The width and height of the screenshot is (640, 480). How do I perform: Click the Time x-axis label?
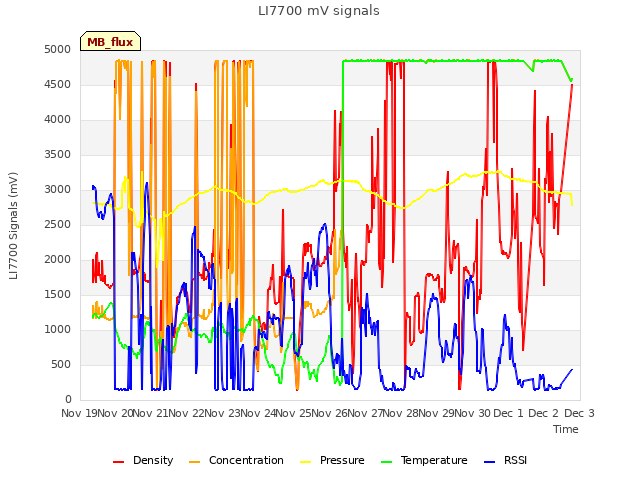566,429
